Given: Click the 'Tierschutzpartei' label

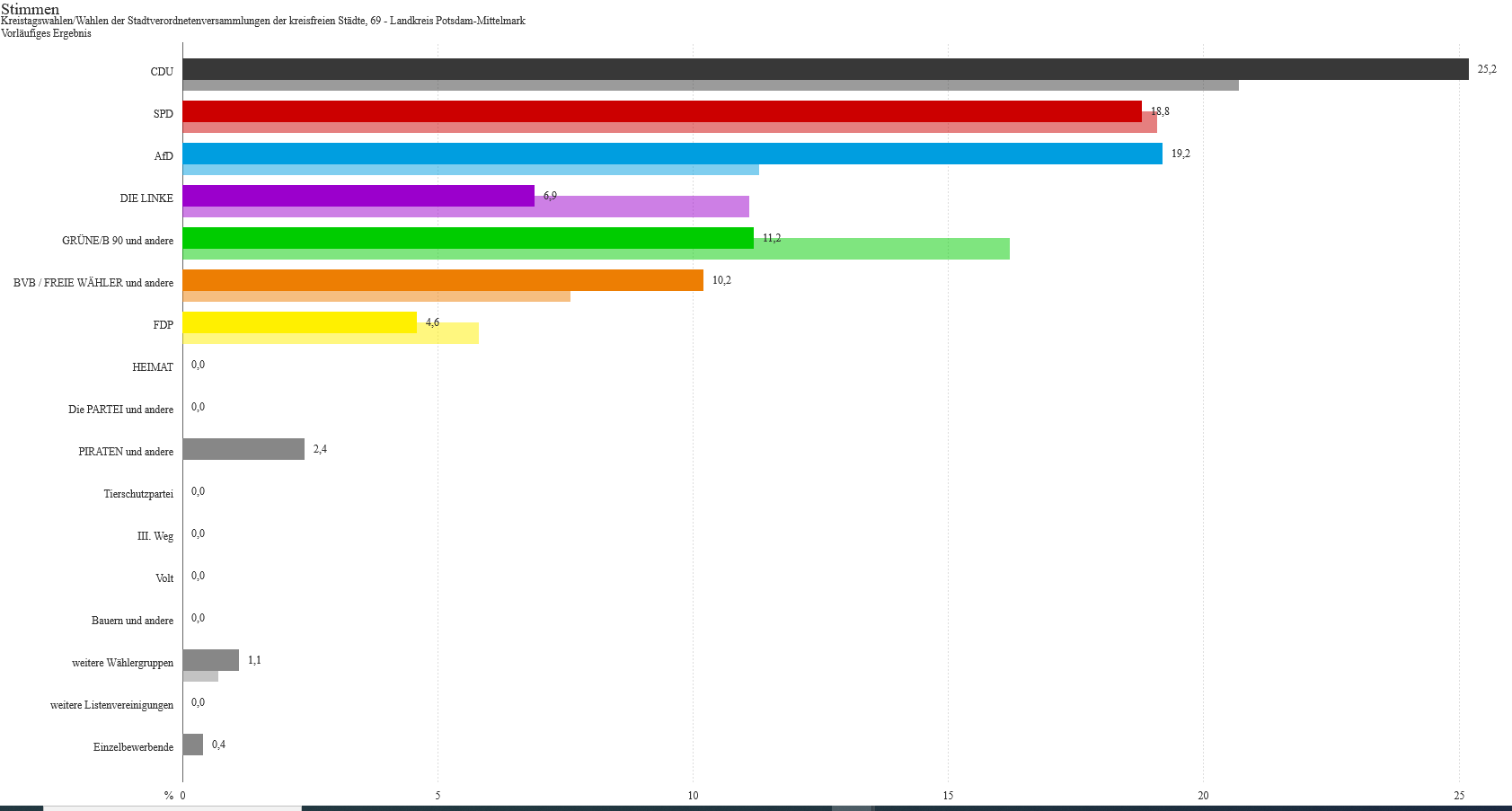Looking at the screenshot, I should tap(138, 494).
